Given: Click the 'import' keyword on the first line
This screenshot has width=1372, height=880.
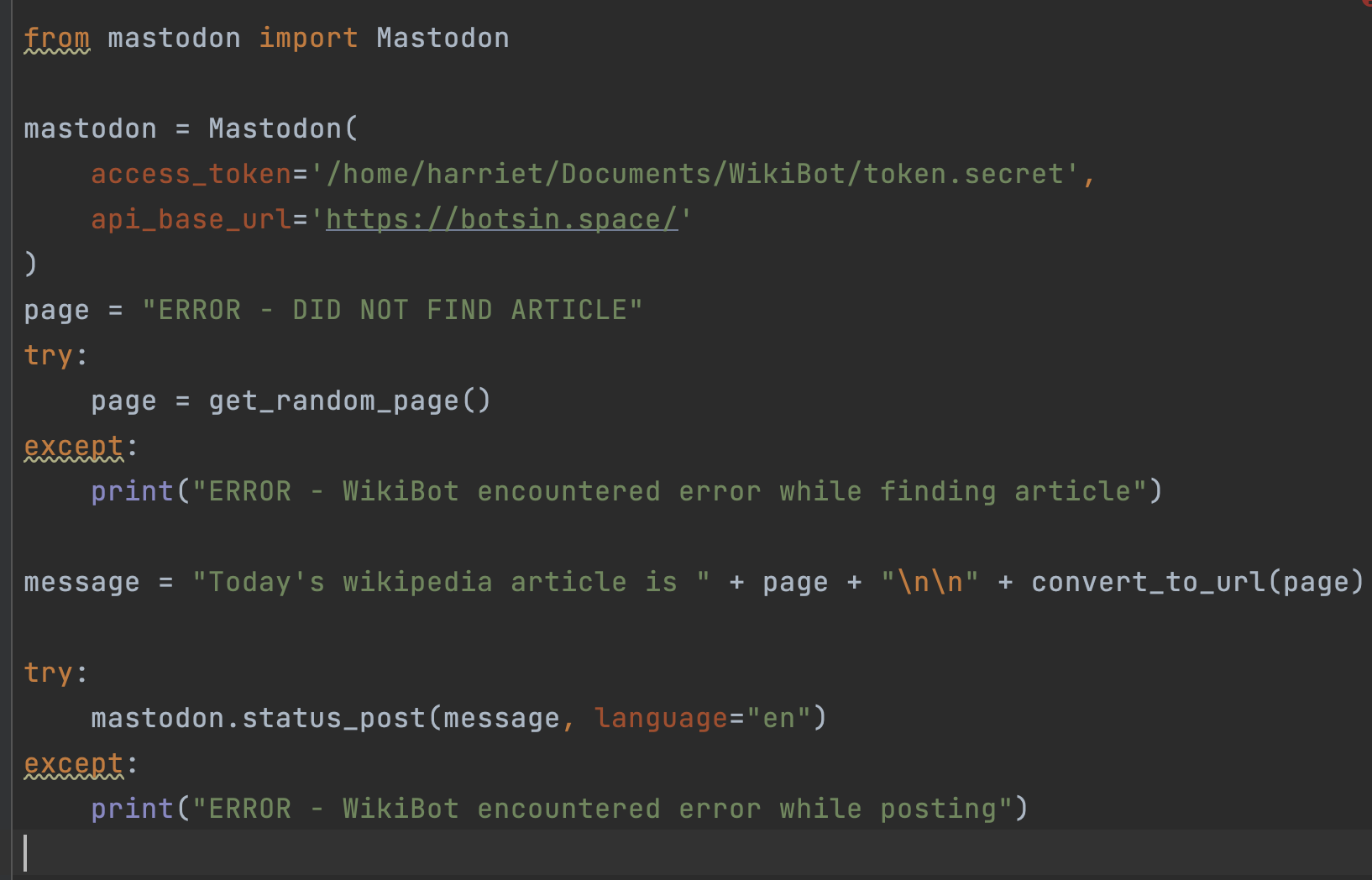Looking at the screenshot, I should (308, 38).
